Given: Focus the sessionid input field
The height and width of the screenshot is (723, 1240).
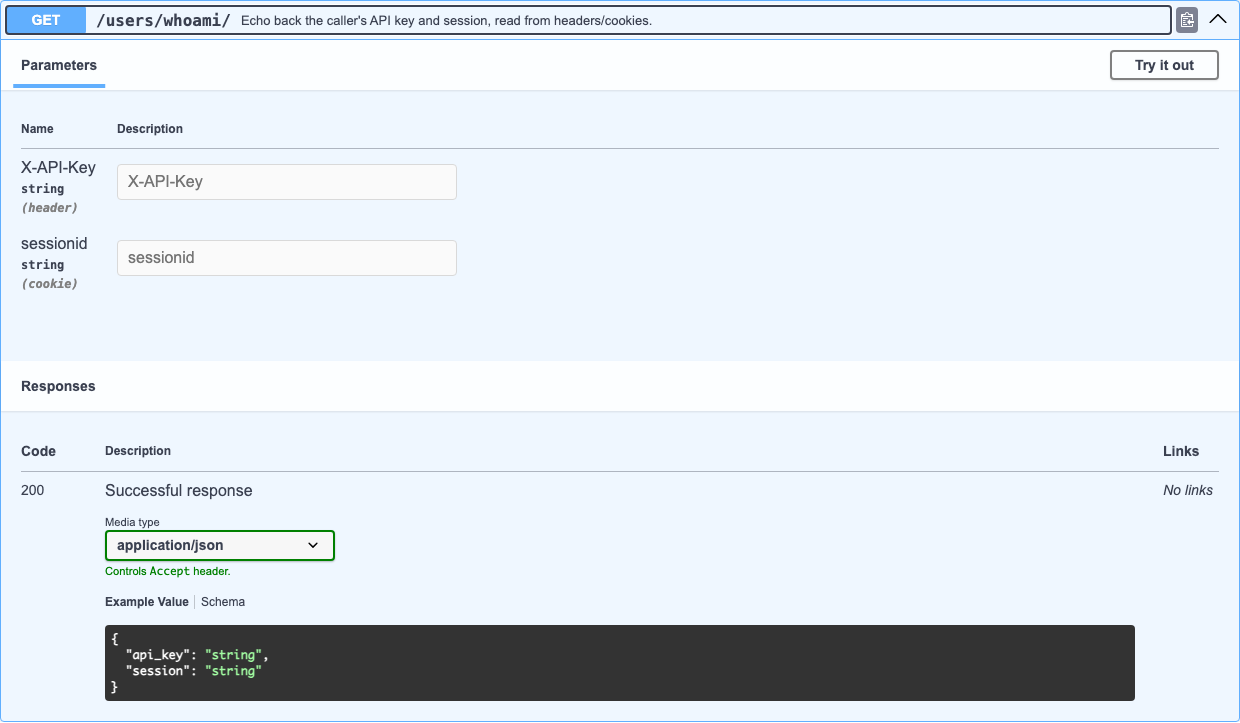Looking at the screenshot, I should [287, 258].
